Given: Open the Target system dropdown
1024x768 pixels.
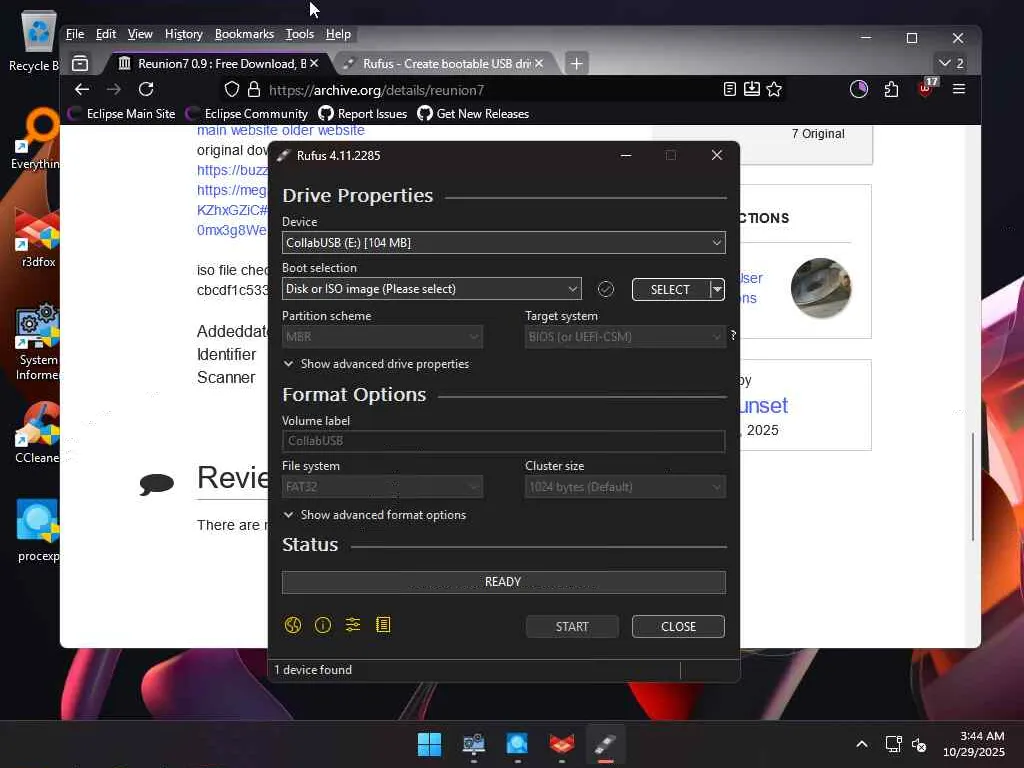Looking at the screenshot, I should pyautogui.click(x=625, y=337).
